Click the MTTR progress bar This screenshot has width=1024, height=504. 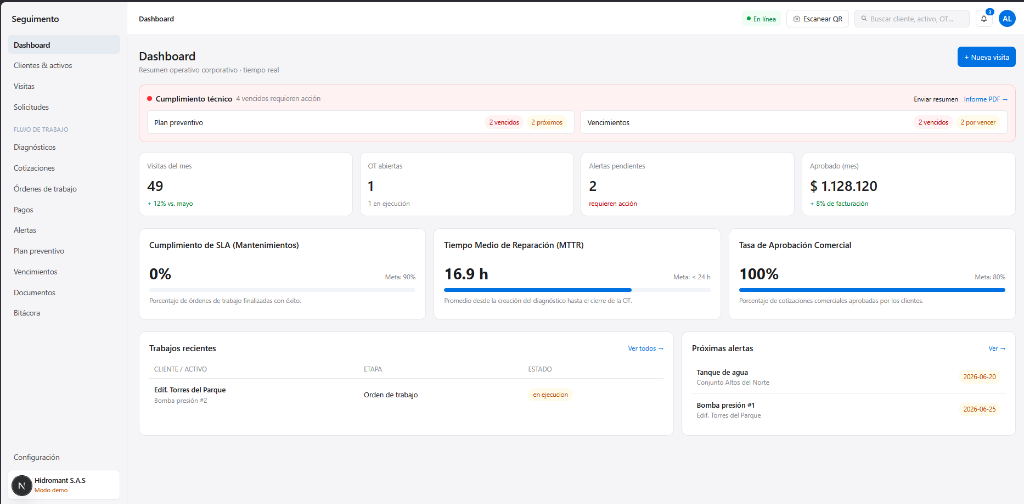click(x=577, y=290)
